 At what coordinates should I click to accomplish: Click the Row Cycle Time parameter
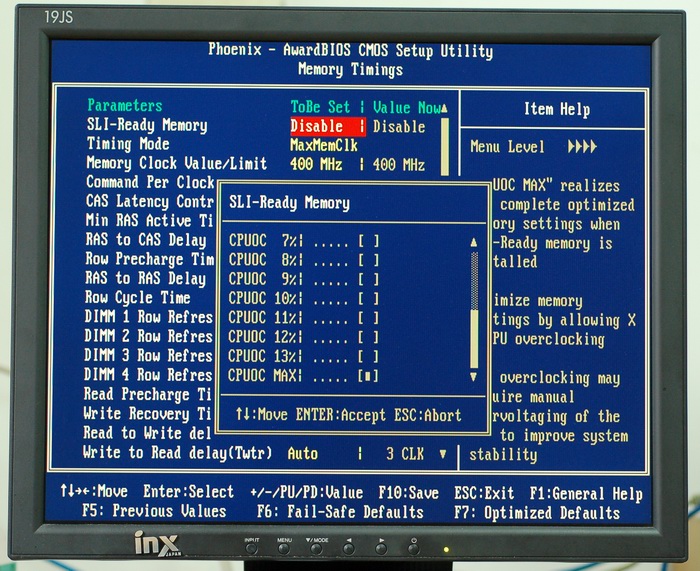click(x=138, y=297)
